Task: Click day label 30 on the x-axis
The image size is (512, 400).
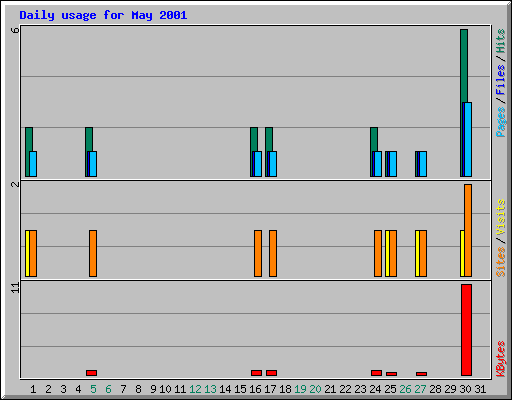Action: pos(465,389)
